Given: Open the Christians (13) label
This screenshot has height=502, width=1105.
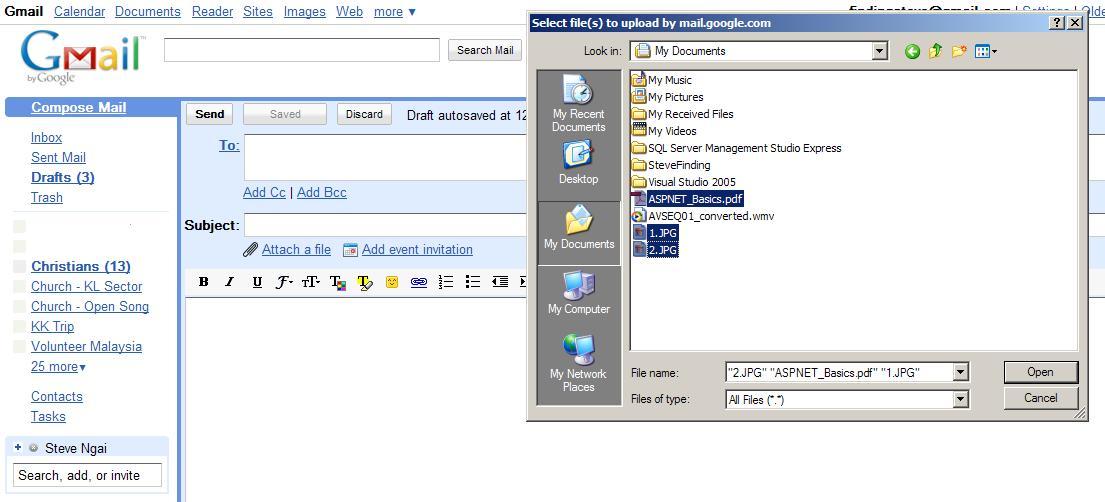Looking at the screenshot, I should 81,267.
